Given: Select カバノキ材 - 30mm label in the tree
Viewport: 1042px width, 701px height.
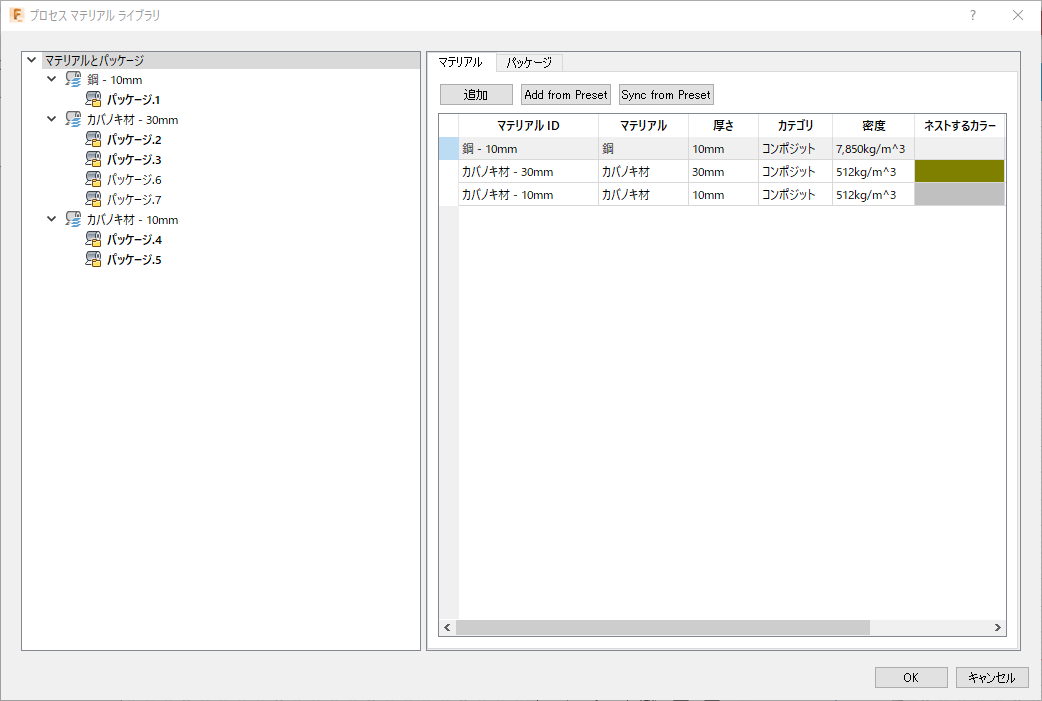Looking at the screenshot, I should 132,120.
